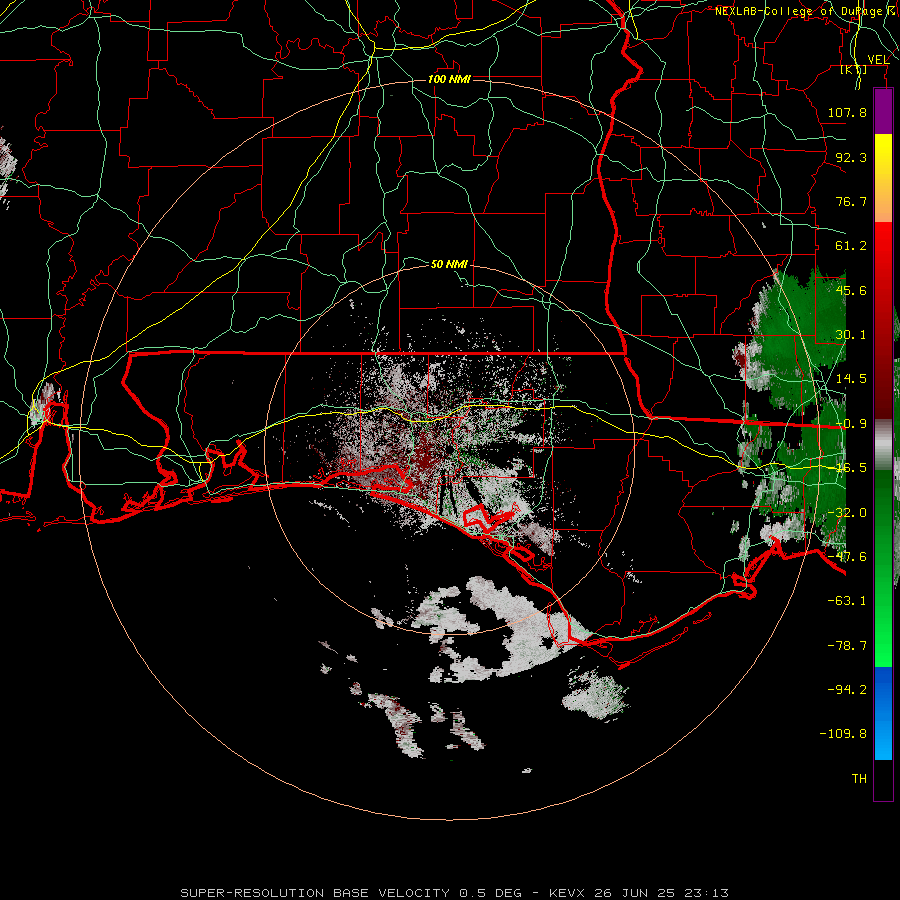The image size is (900, 900).
Task: Click the -47.6 velocity scale label
Action: (x=847, y=556)
